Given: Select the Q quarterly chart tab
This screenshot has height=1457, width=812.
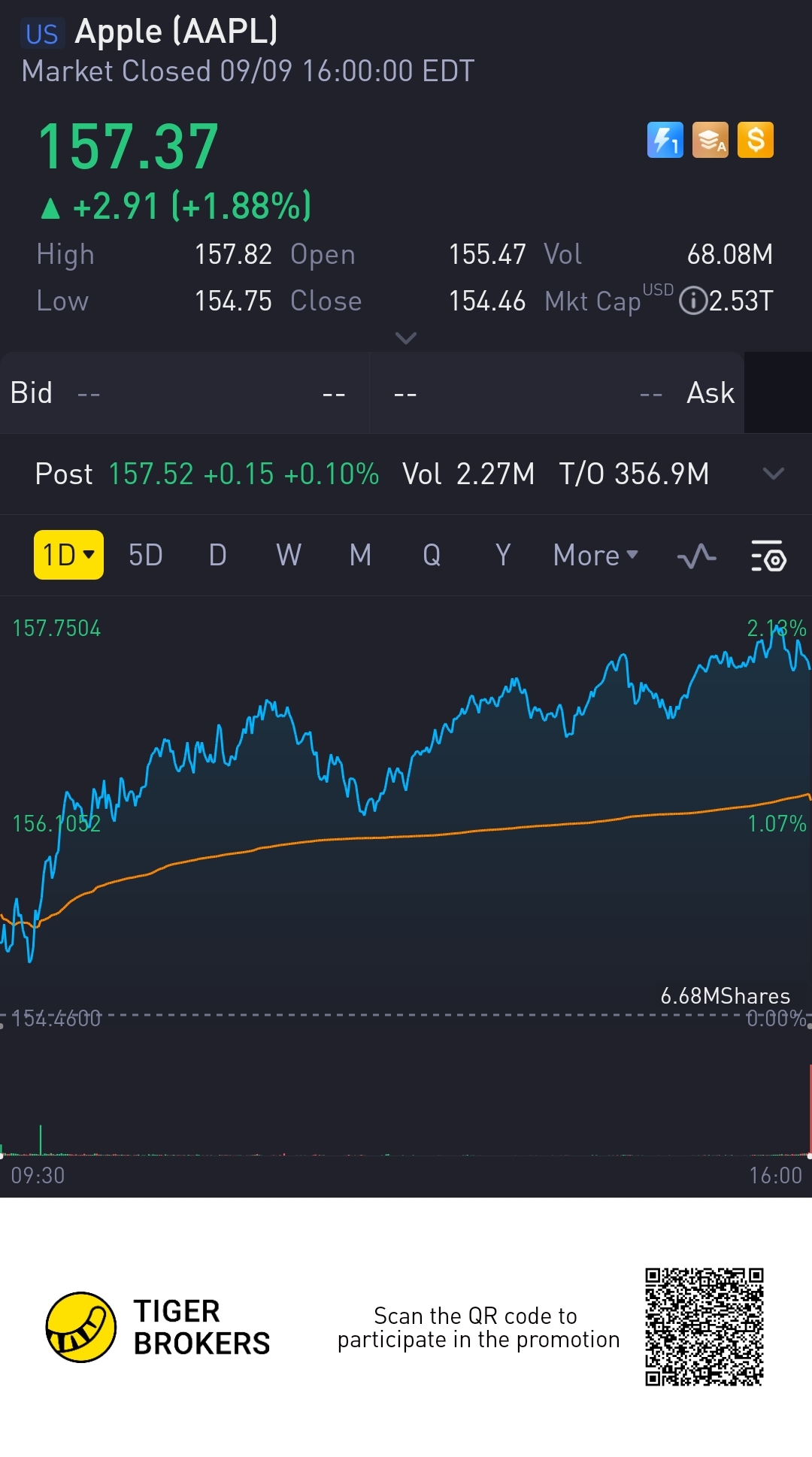Looking at the screenshot, I should tap(432, 556).
